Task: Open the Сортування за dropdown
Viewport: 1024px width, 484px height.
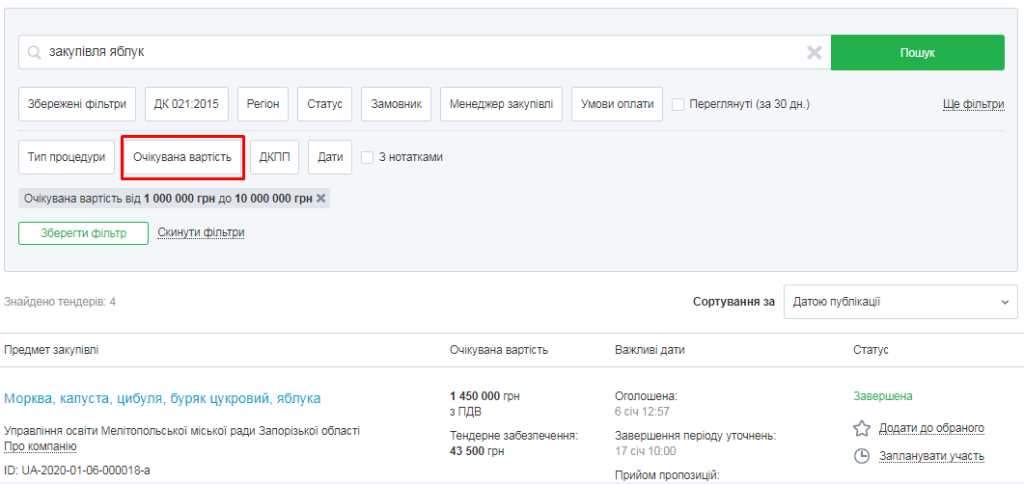Action: pos(900,301)
